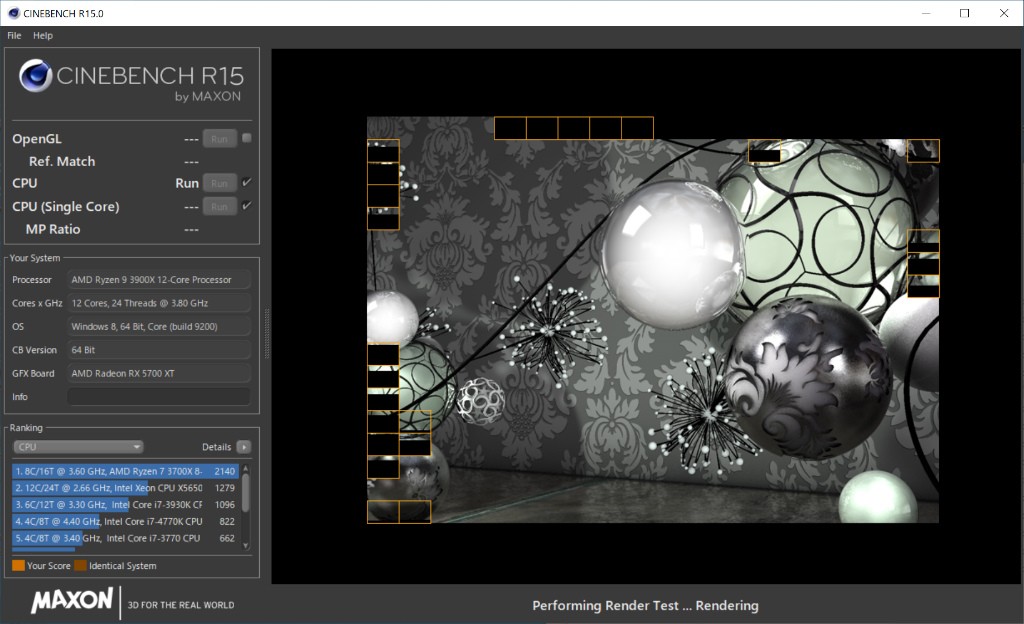Uncheck the CPU test checkbox

[x=246, y=182]
